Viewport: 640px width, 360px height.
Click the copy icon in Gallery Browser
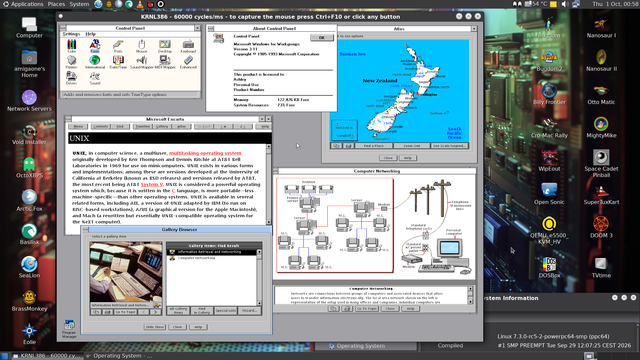tap(96, 312)
